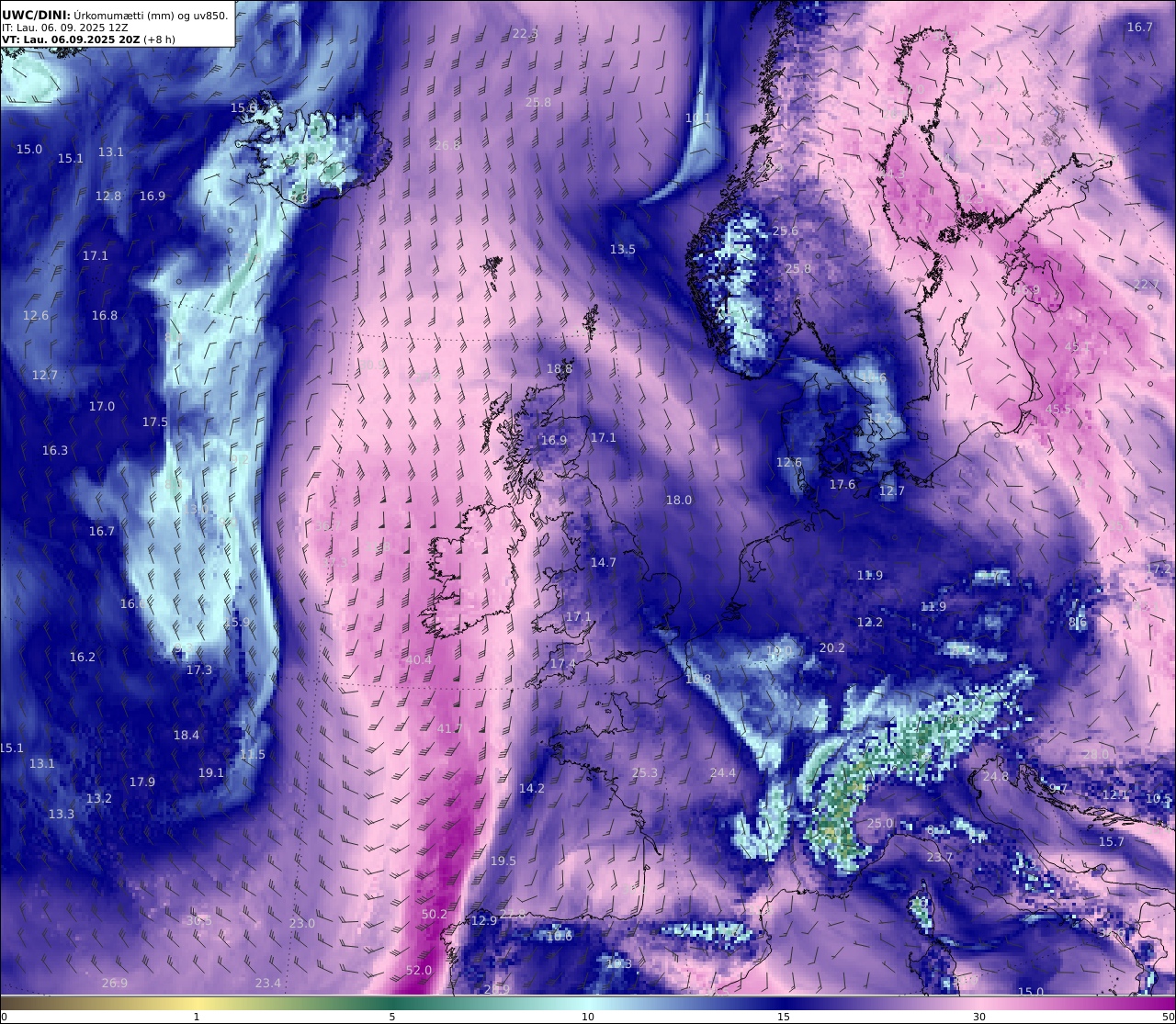This screenshot has width=1176, height=1024.
Task: Click the color scale tick label '5'
Action: (392, 1017)
